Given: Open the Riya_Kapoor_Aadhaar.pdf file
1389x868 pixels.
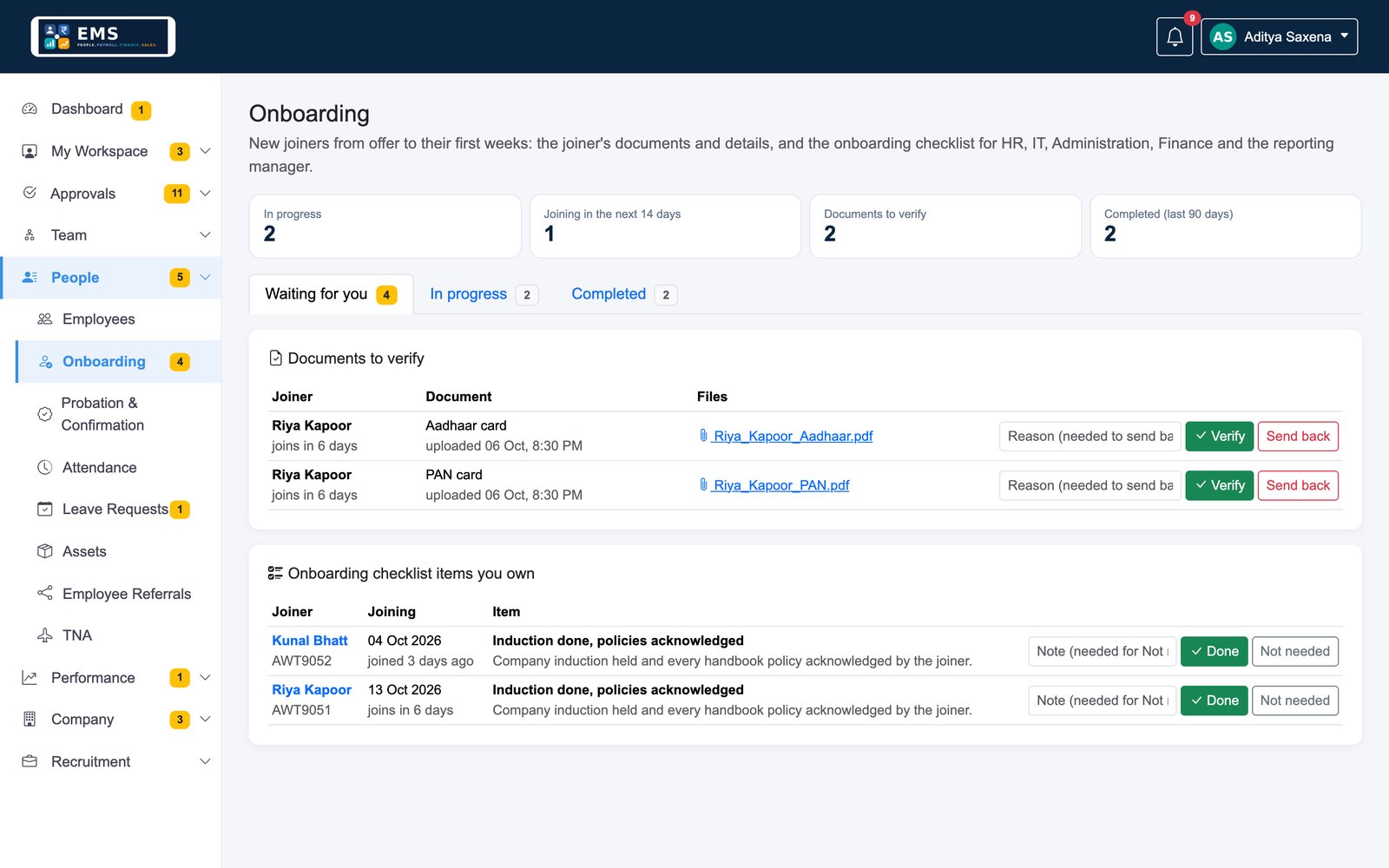Looking at the screenshot, I should (x=786, y=436).
